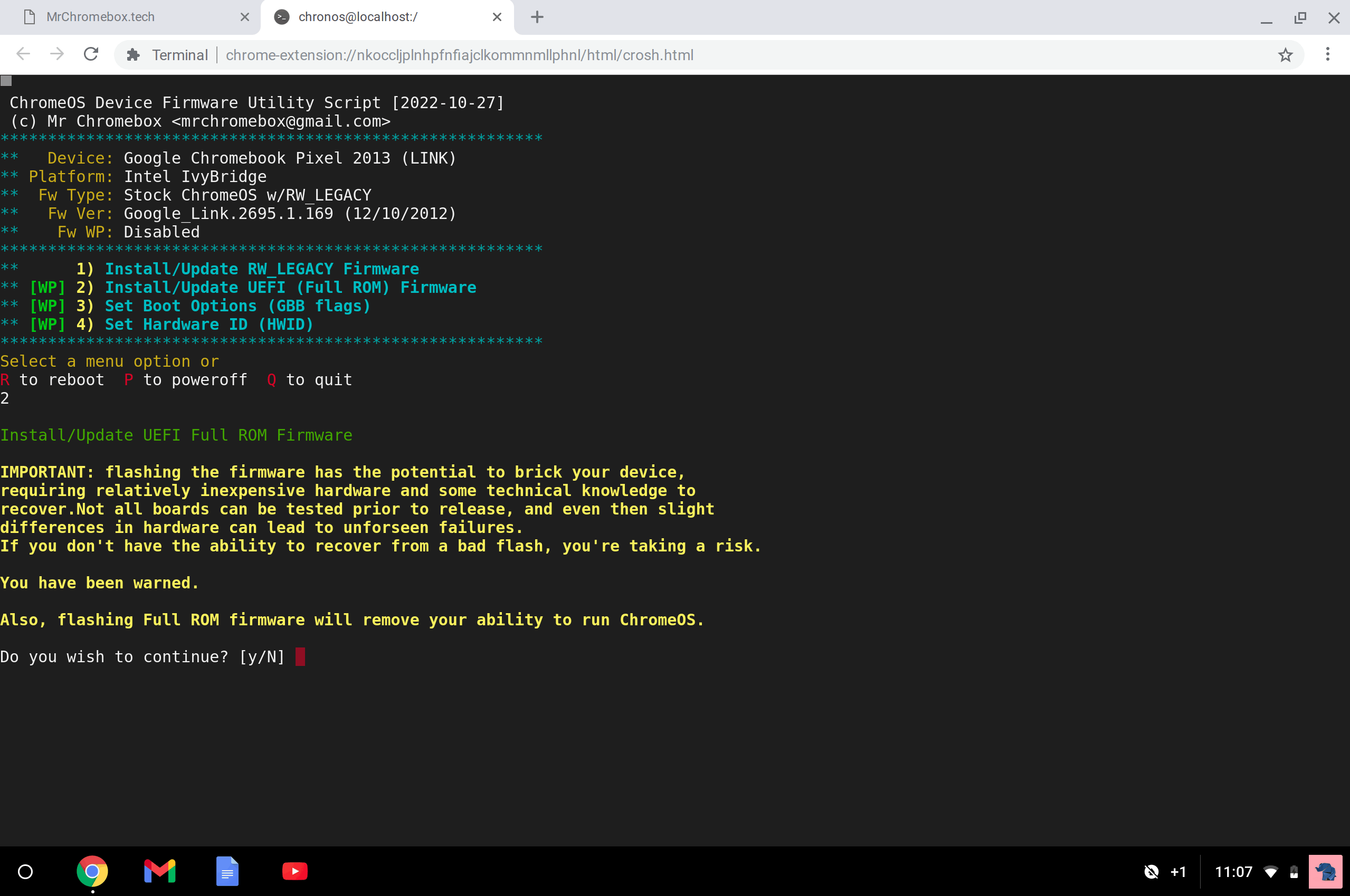Open YouTube from the shelf
Image resolution: width=1350 pixels, height=896 pixels.
pos(294,871)
